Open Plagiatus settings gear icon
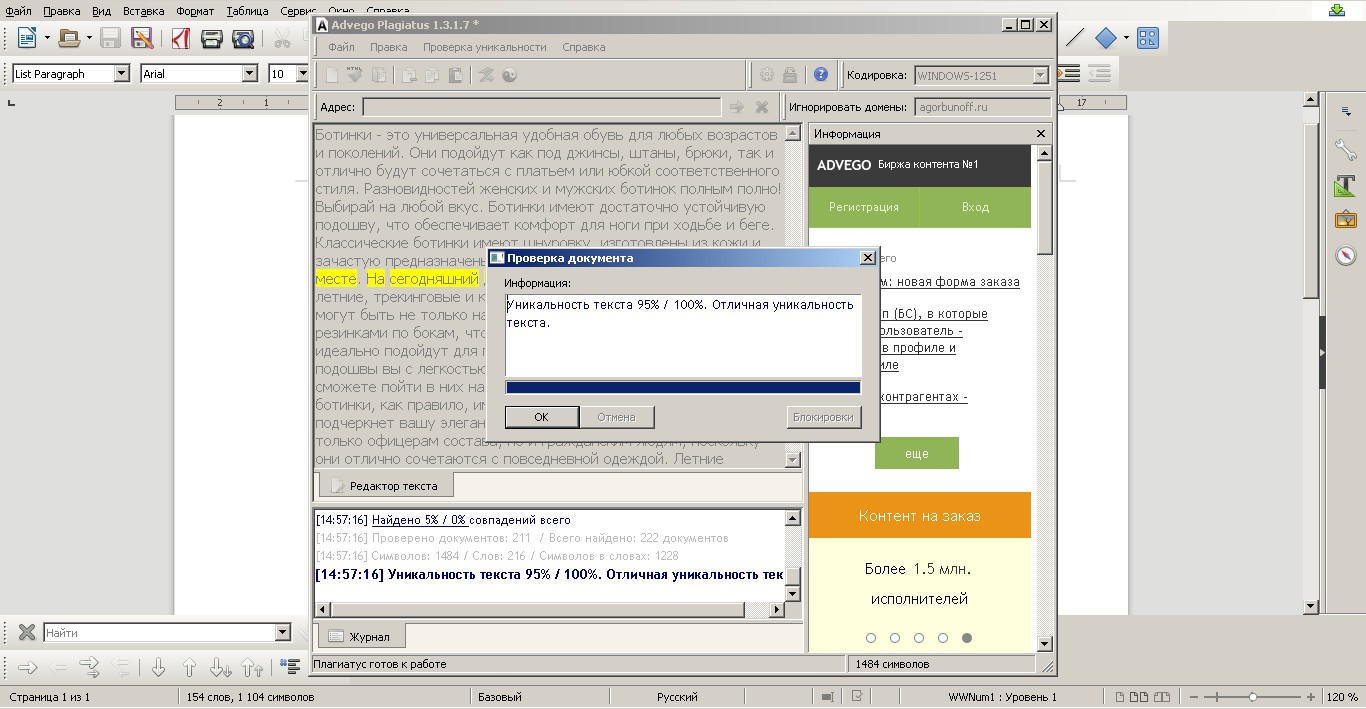The height and width of the screenshot is (709, 1366). click(767, 74)
